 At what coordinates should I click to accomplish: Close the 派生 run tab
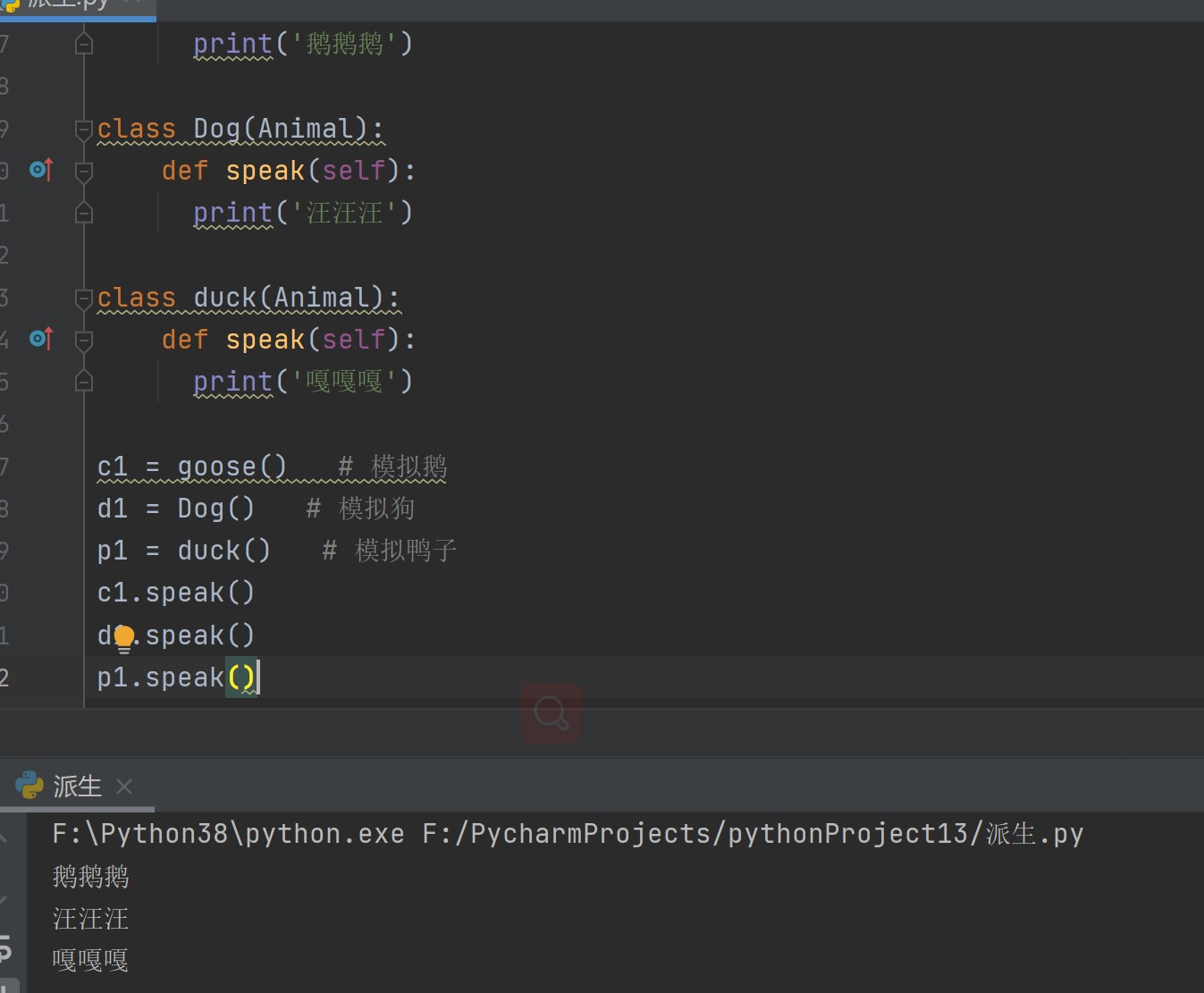[x=124, y=787]
